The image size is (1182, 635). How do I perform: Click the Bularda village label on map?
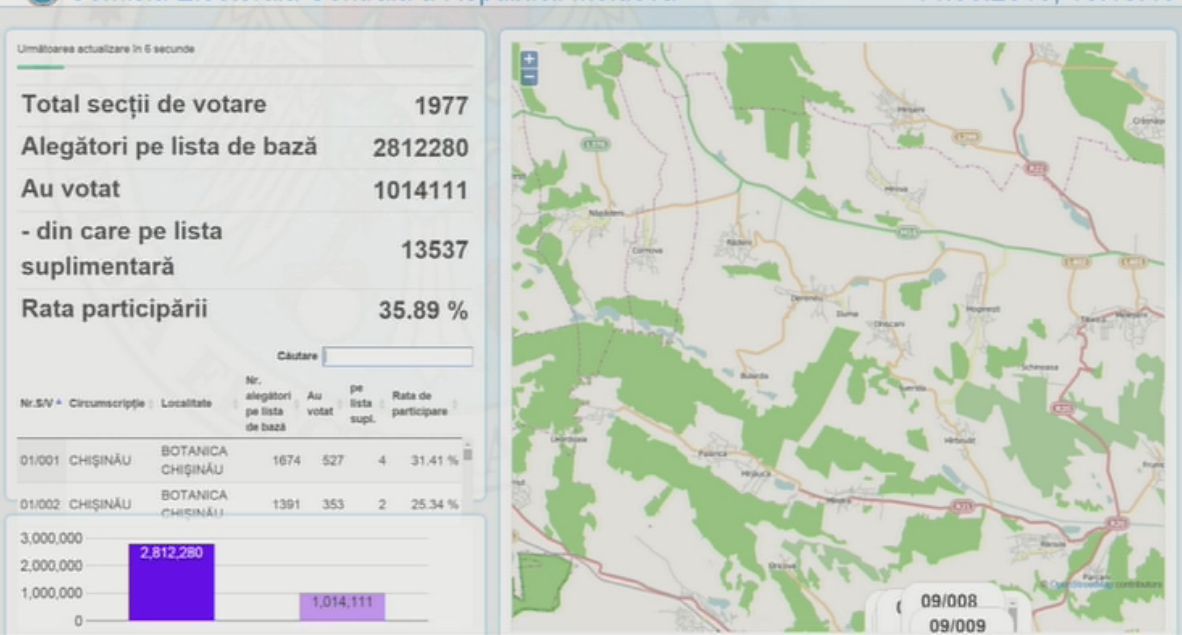pos(754,375)
